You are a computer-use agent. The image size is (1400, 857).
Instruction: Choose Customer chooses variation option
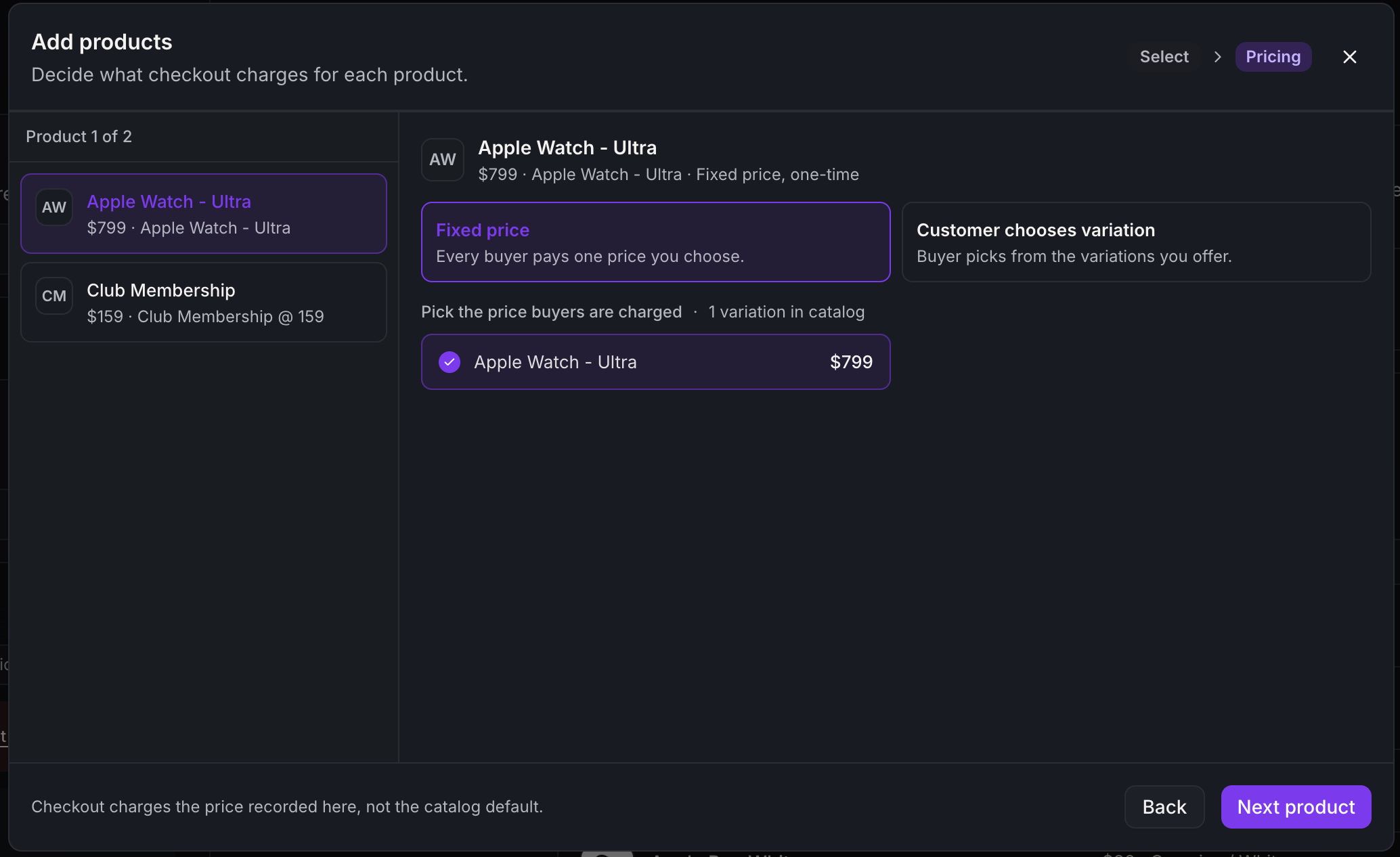[1136, 242]
